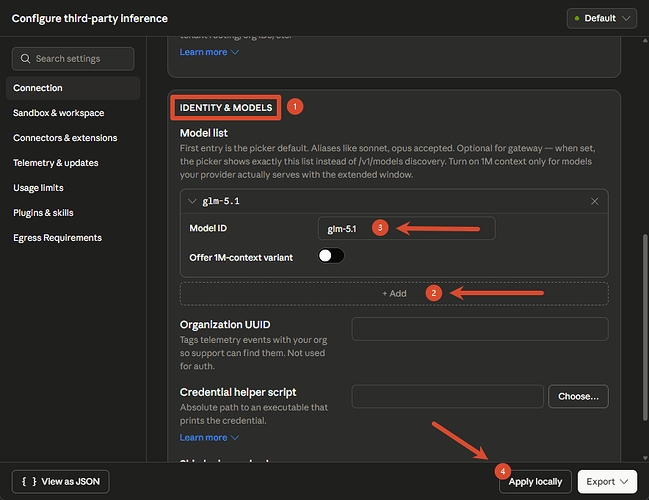
Task: Click the green status dot beside Default
Action: 577,18
